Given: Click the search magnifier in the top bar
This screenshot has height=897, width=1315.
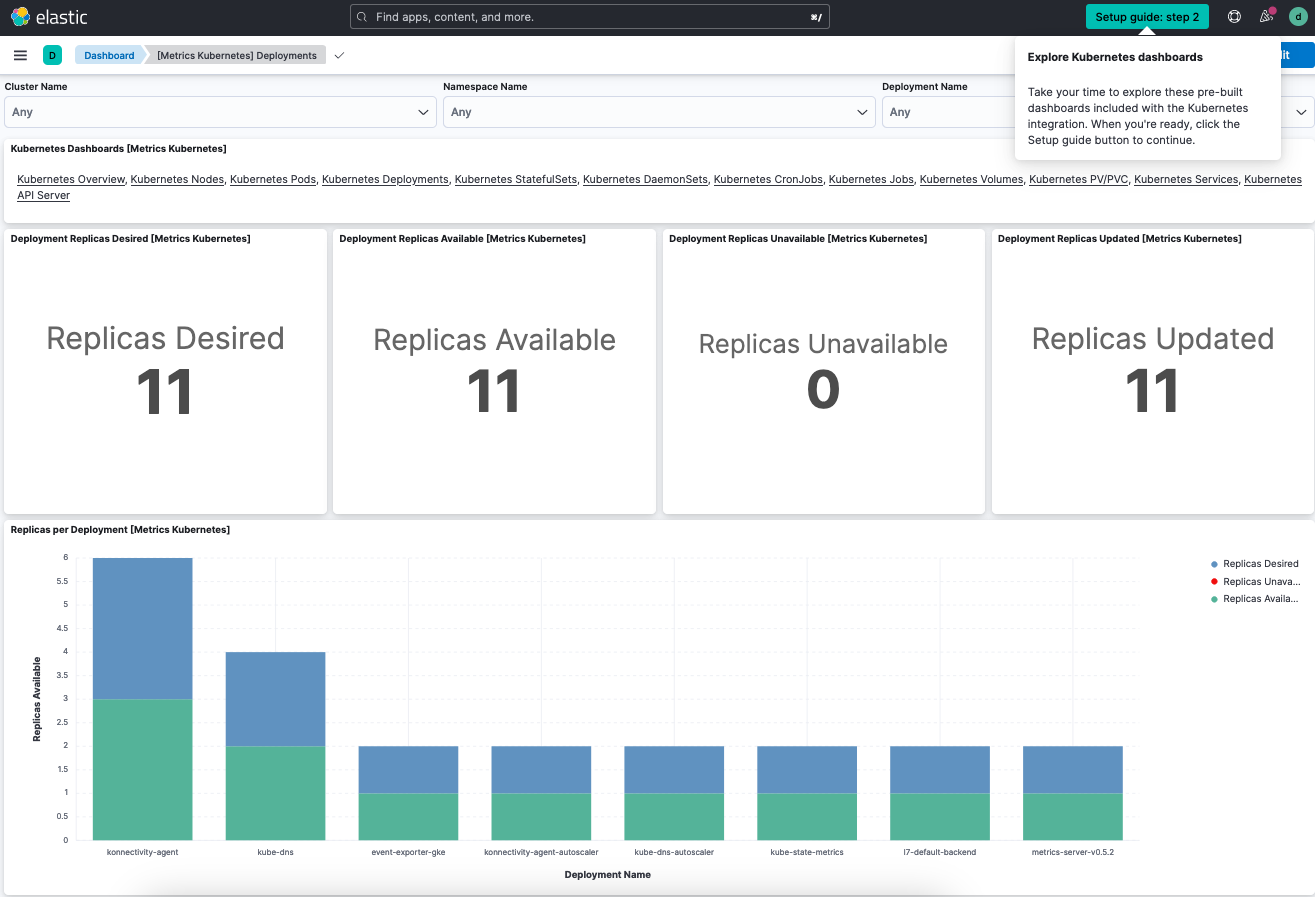Looking at the screenshot, I should pyautogui.click(x=361, y=16).
